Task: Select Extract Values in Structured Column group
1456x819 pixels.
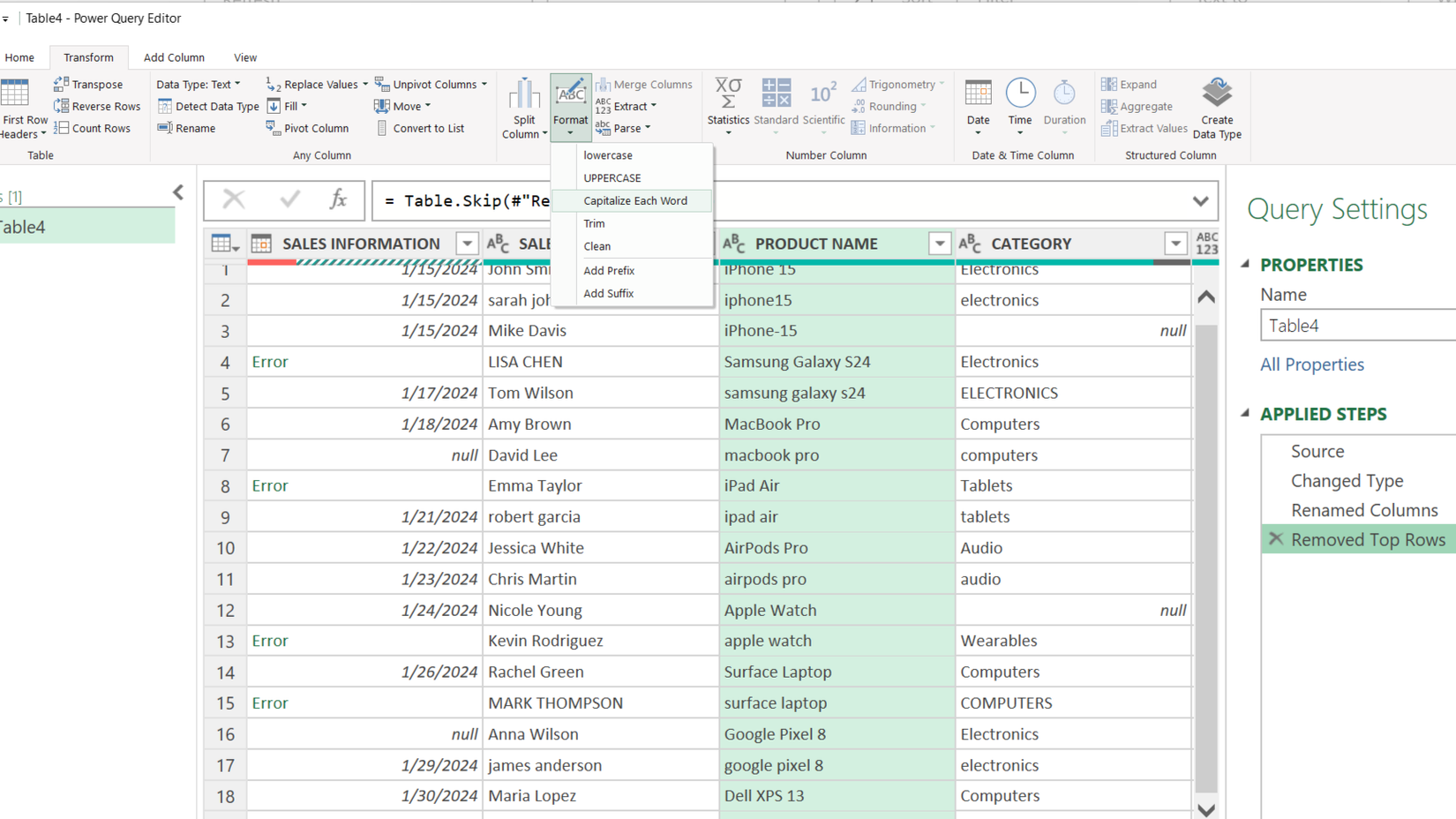Action: (1144, 128)
